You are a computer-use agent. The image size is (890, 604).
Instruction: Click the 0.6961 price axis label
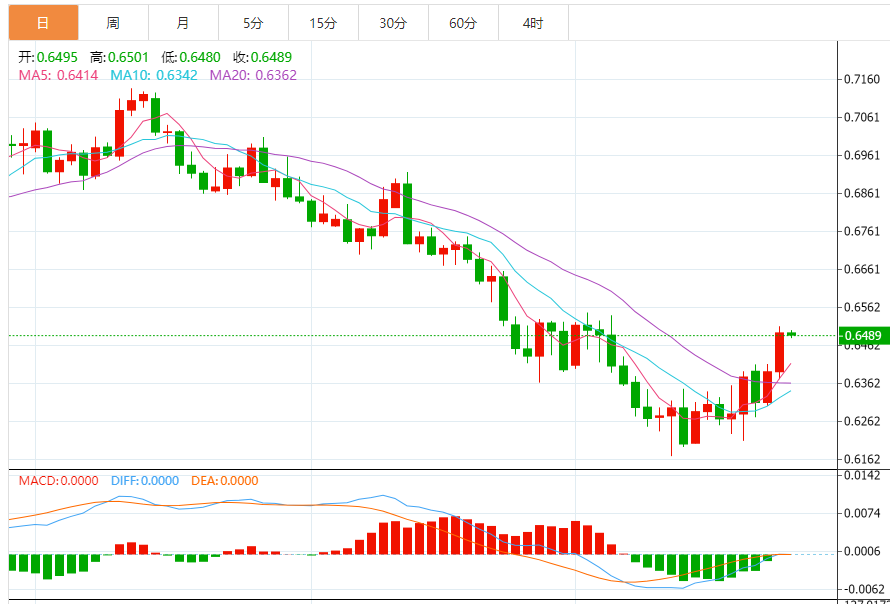click(863, 156)
